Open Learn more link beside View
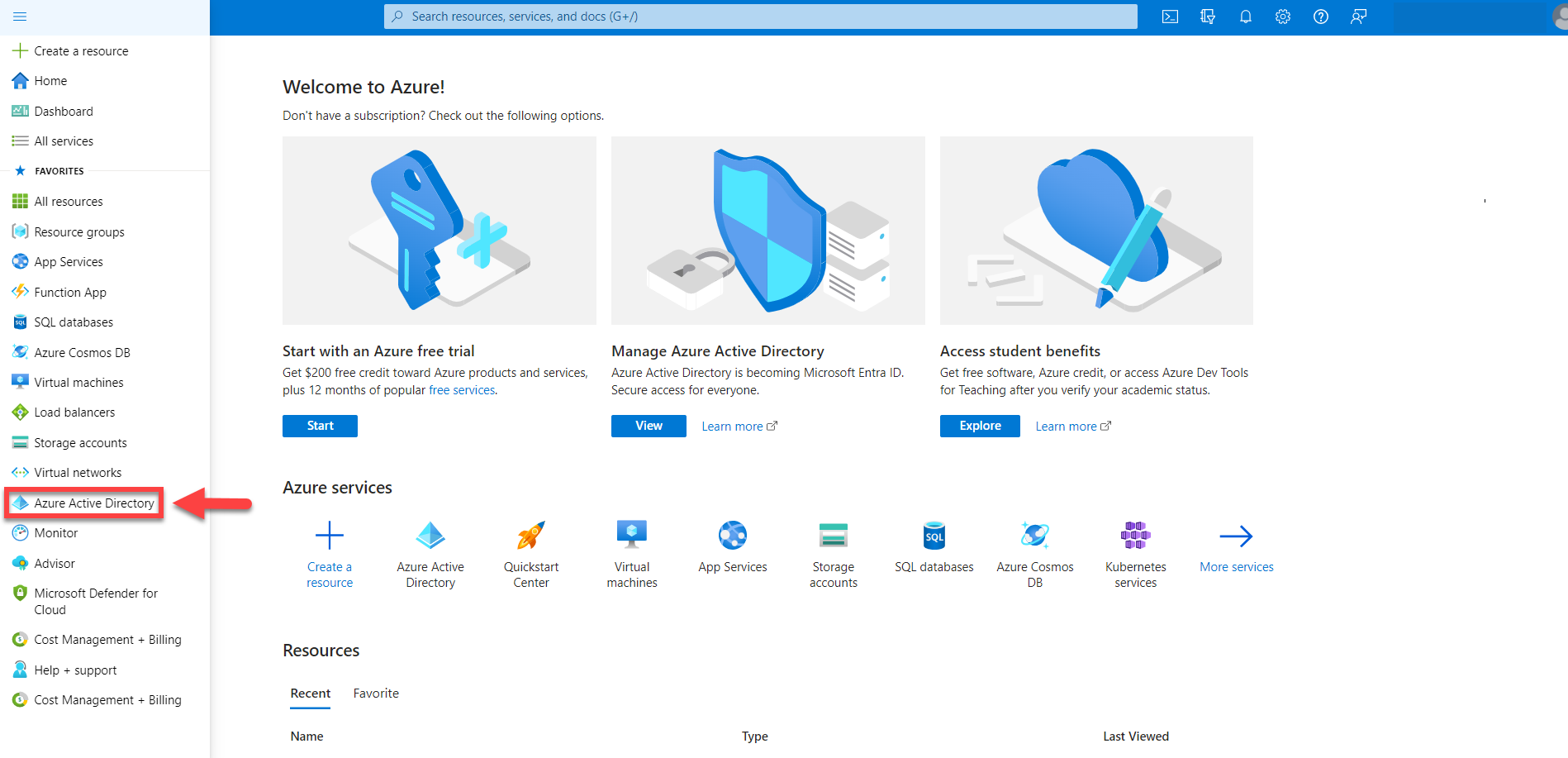Image resolution: width=1568 pixels, height=758 pixels. tap(739, 427)
